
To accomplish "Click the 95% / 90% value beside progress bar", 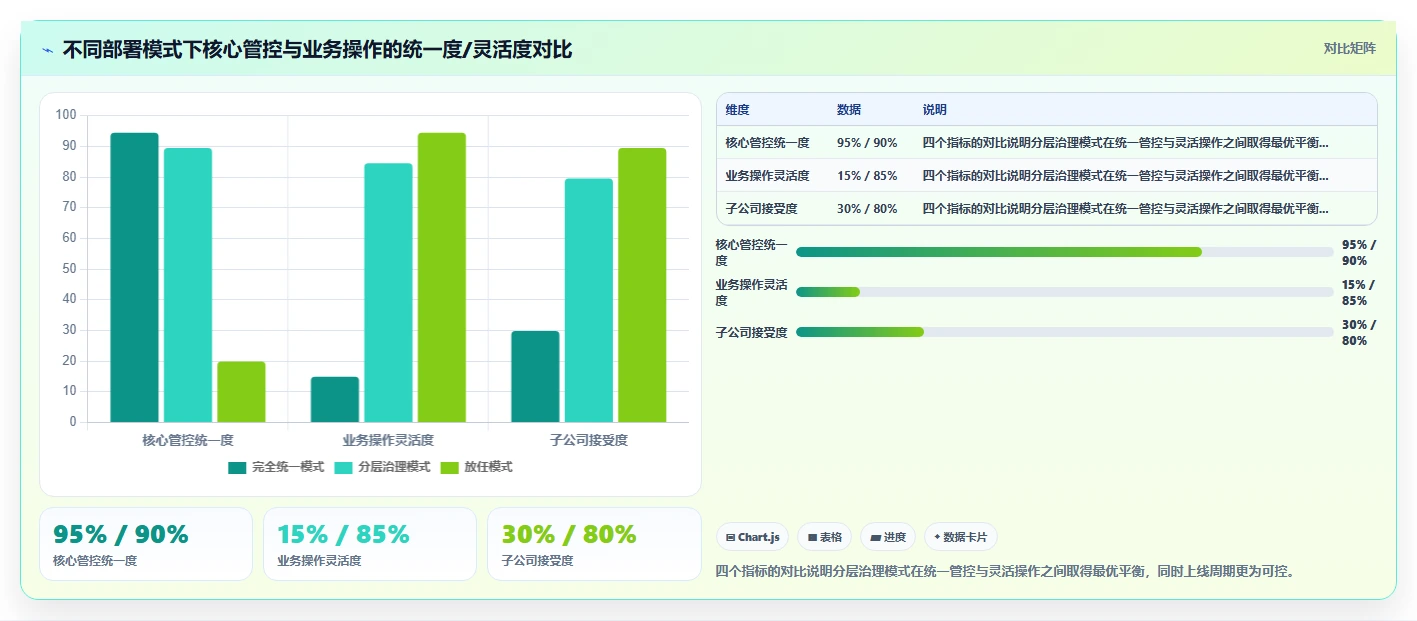I will pos(1359,252).
